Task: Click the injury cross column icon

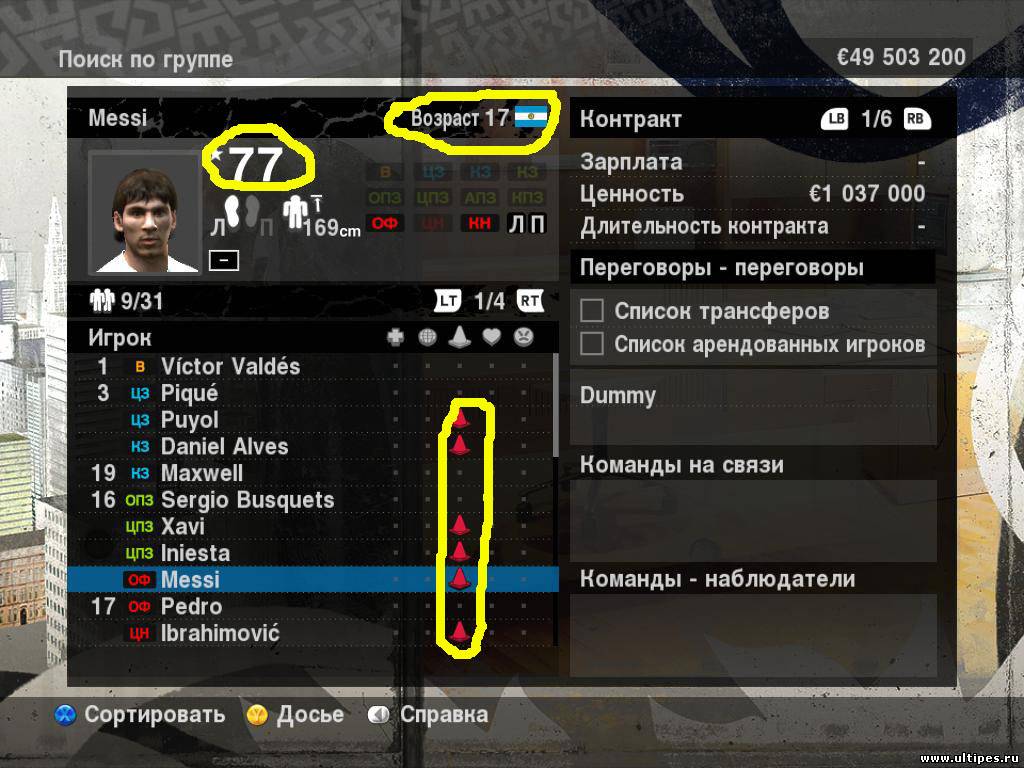Action: [395, 337]
